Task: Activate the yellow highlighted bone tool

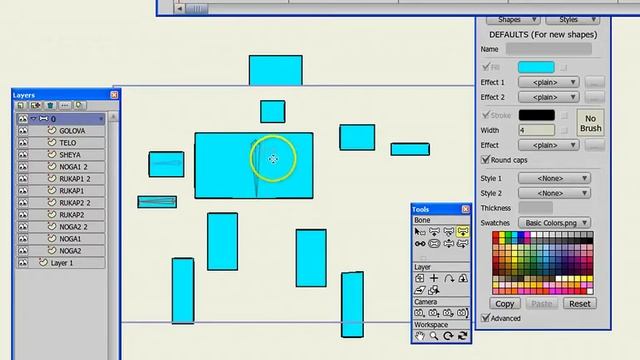Action: click(463, 232)
